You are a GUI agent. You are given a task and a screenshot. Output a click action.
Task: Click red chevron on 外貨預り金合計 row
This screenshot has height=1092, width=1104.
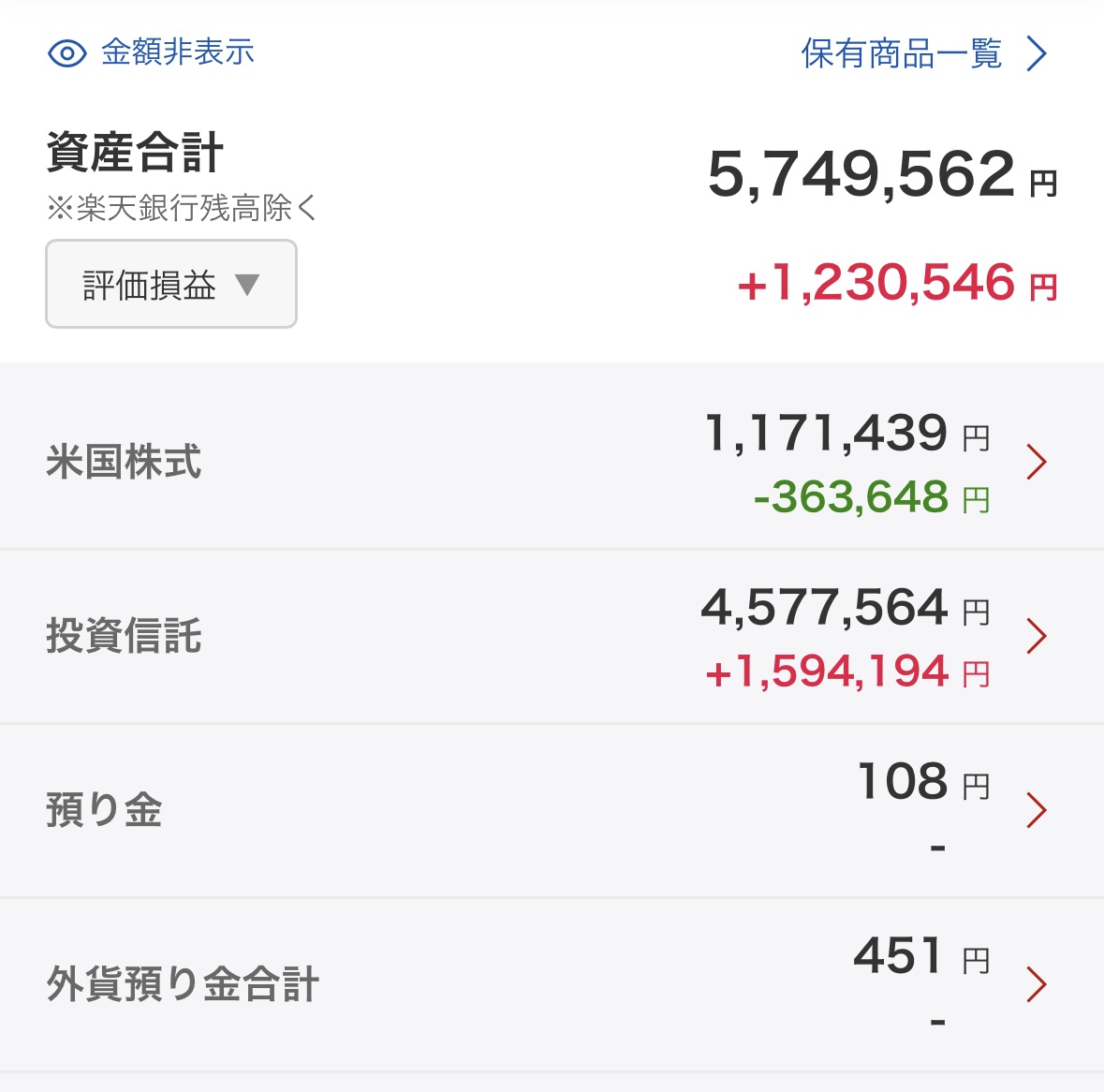point(1037,984)
